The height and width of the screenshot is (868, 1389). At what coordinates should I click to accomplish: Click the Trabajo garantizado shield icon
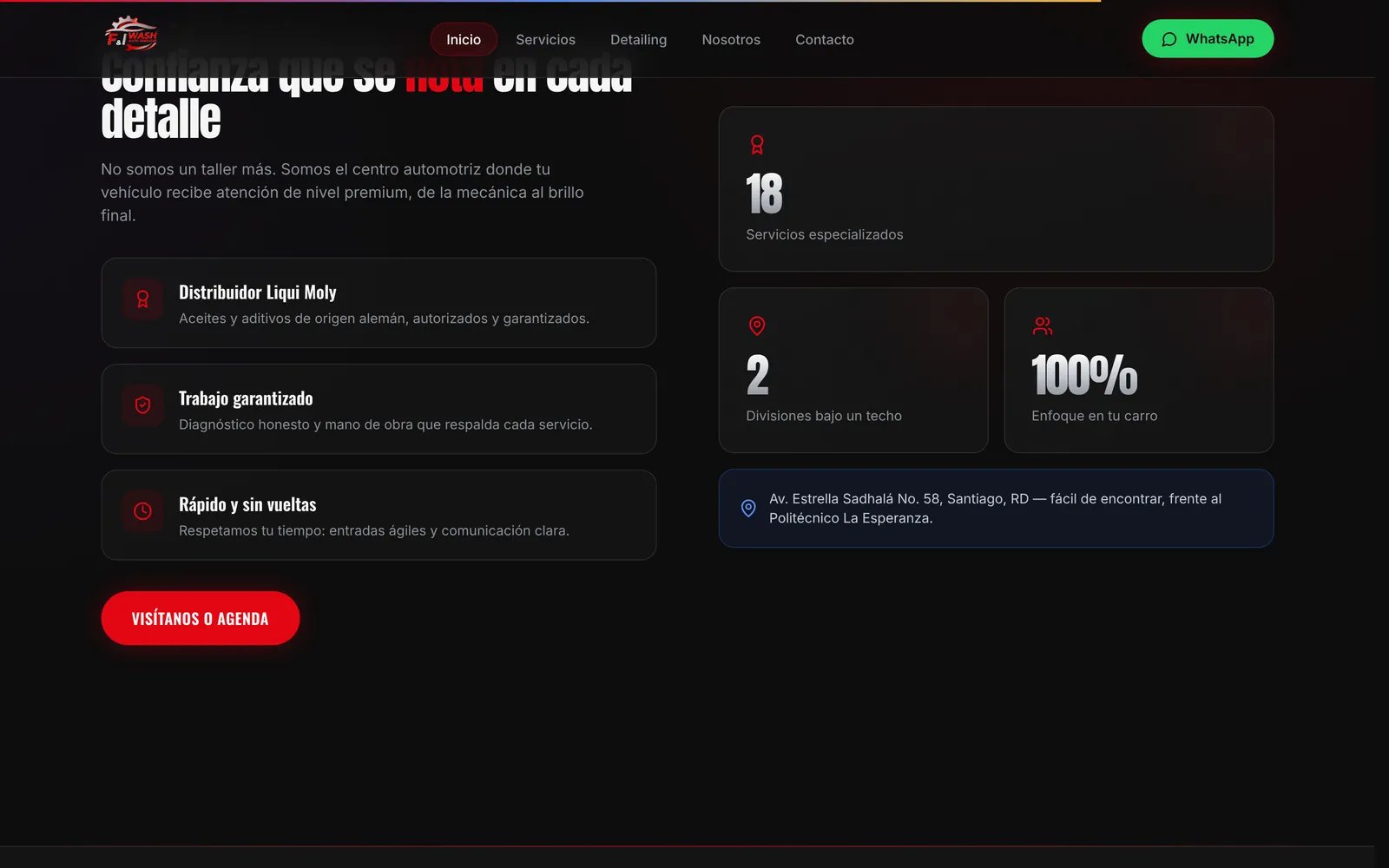(143, 405)
